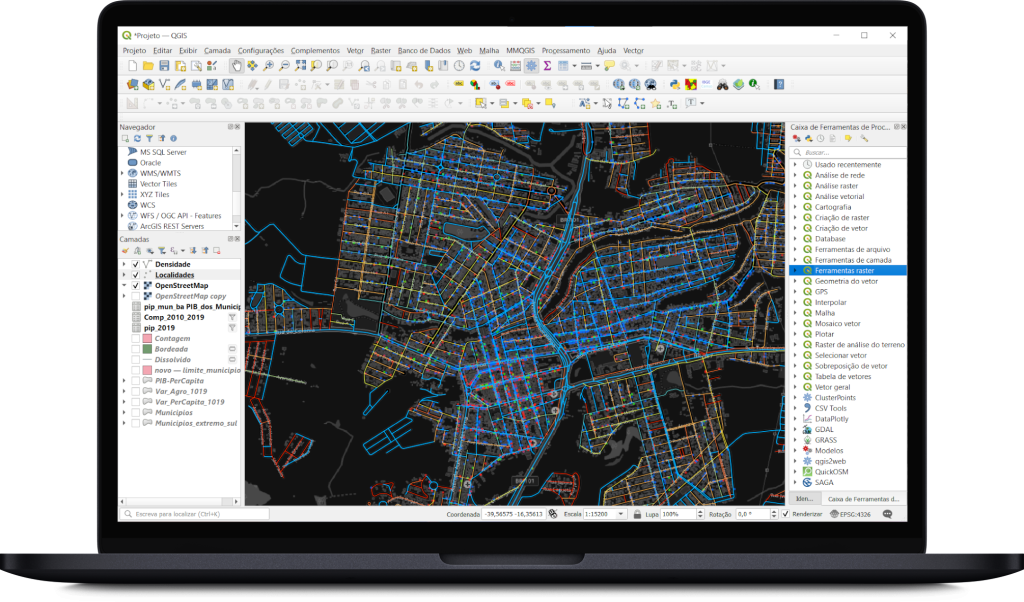Click the Coordenada value field

coord(514,515)
